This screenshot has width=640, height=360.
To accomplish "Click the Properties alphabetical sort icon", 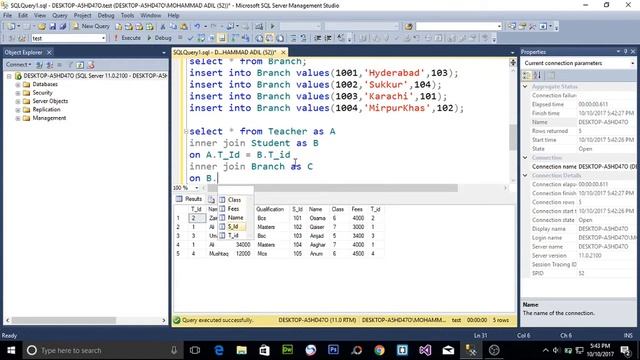I will 537,76.
